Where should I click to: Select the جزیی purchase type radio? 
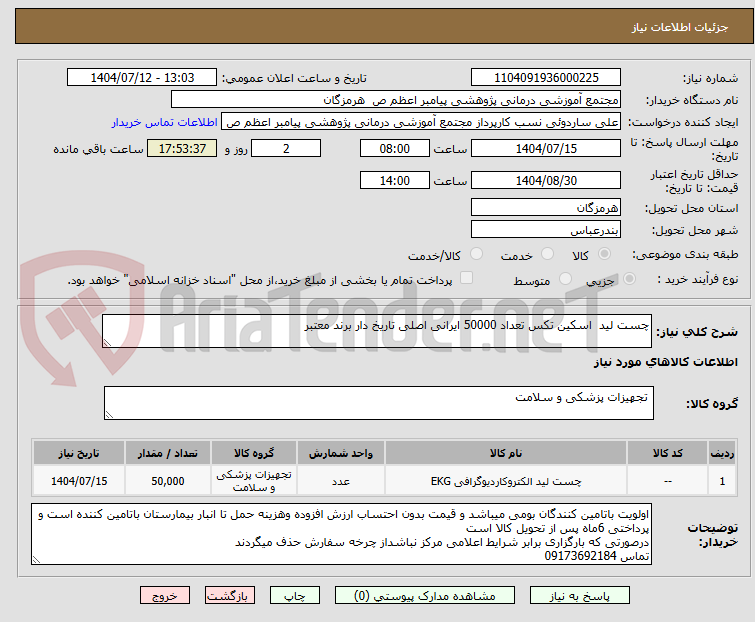(x=629, y=279)
